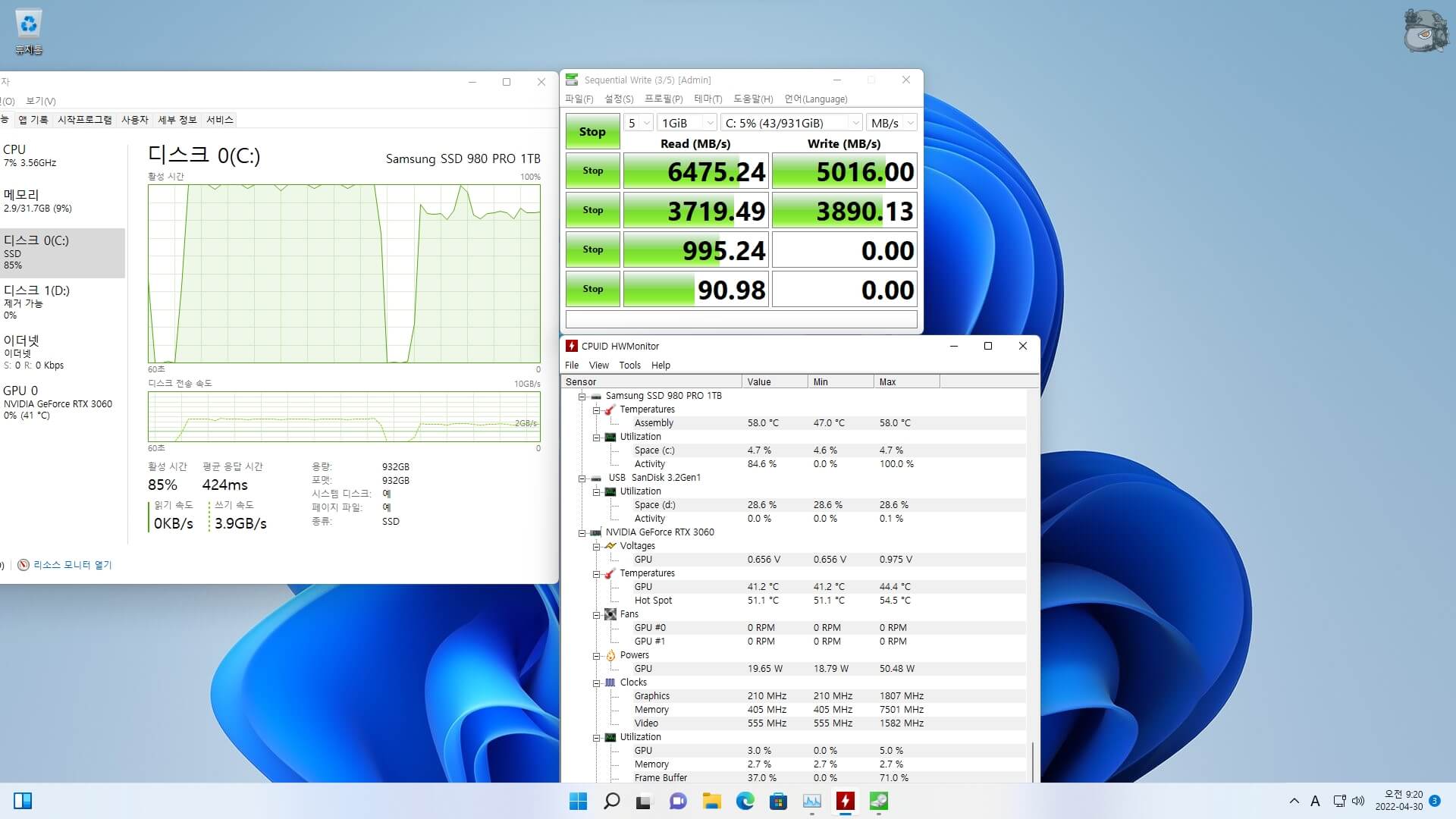Switch to CrystalDiskMark taskbar icon

click(878, 801)
